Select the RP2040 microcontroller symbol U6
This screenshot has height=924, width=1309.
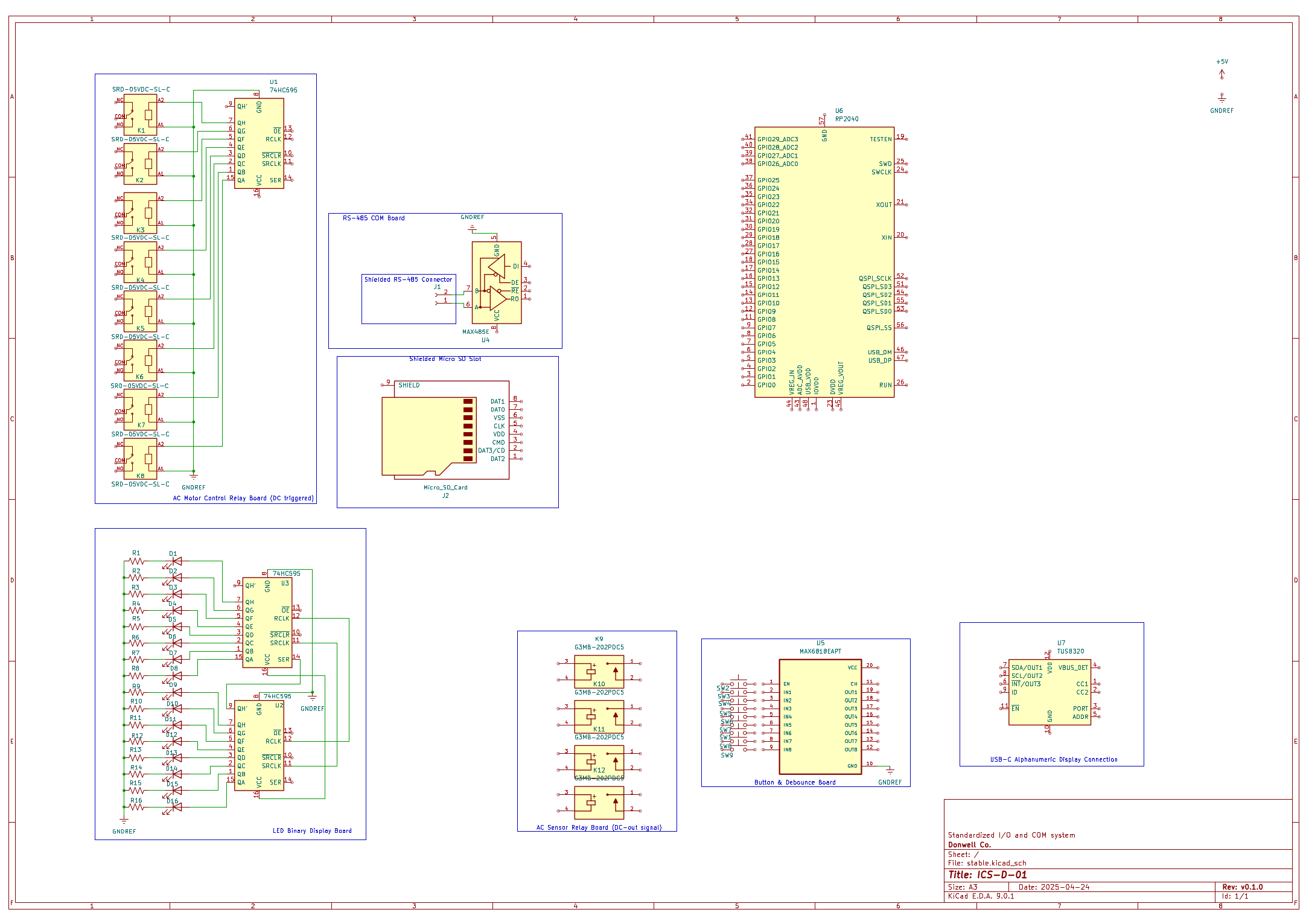pyautogui.click(x=824, y=263)
